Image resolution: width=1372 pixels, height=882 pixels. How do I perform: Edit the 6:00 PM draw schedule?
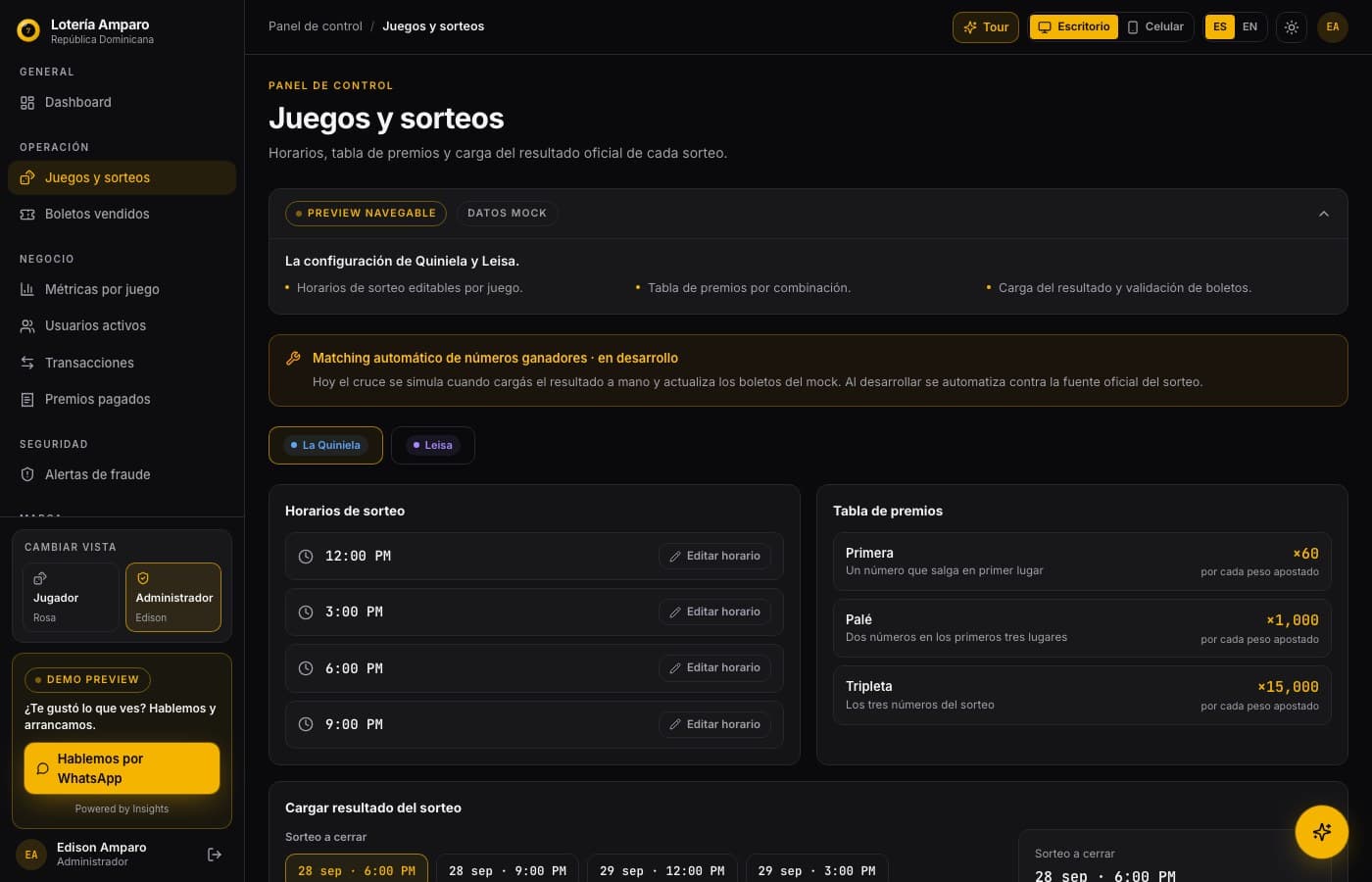coord(715,668)
